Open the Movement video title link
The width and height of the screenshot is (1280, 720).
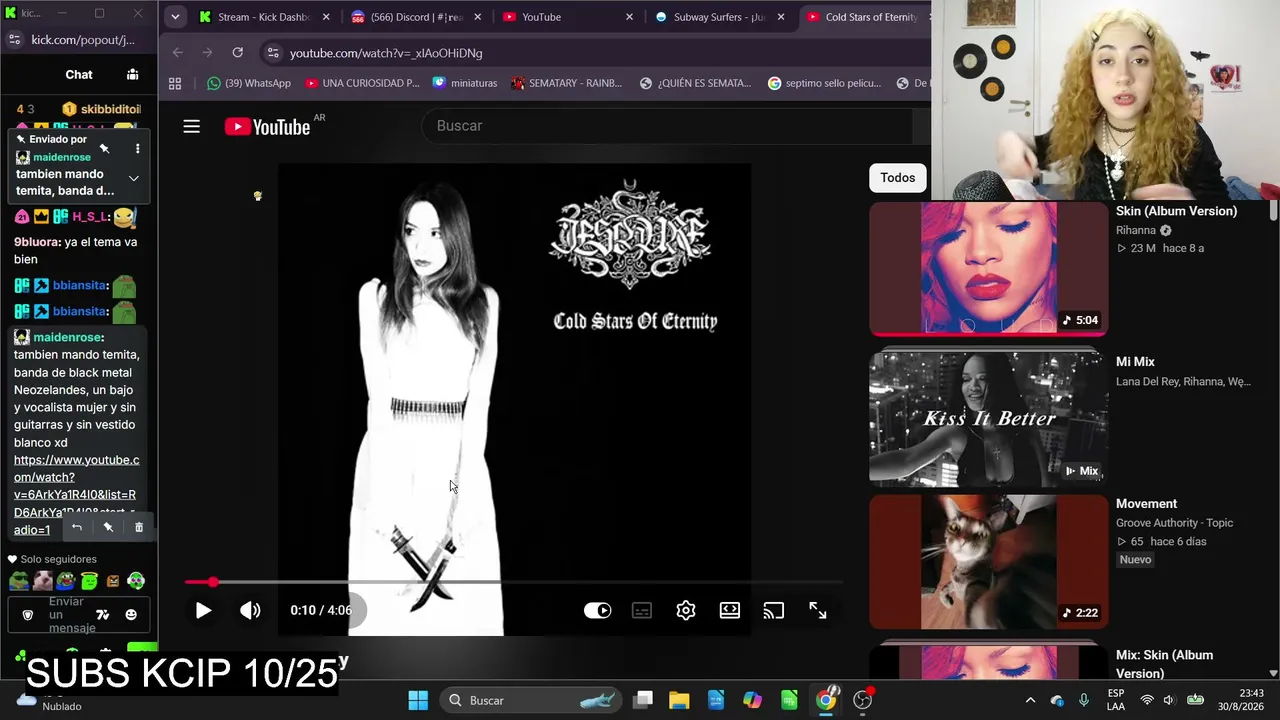pyautogui.click(x=1146, y=504)
